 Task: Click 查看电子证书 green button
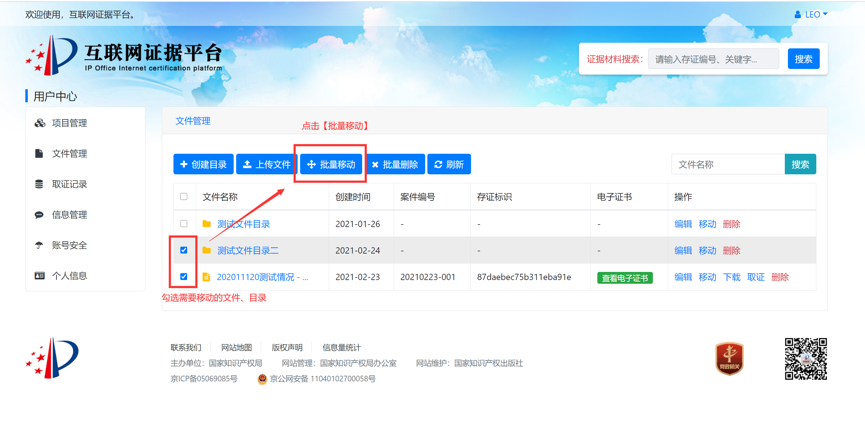(x=624, y=277)
